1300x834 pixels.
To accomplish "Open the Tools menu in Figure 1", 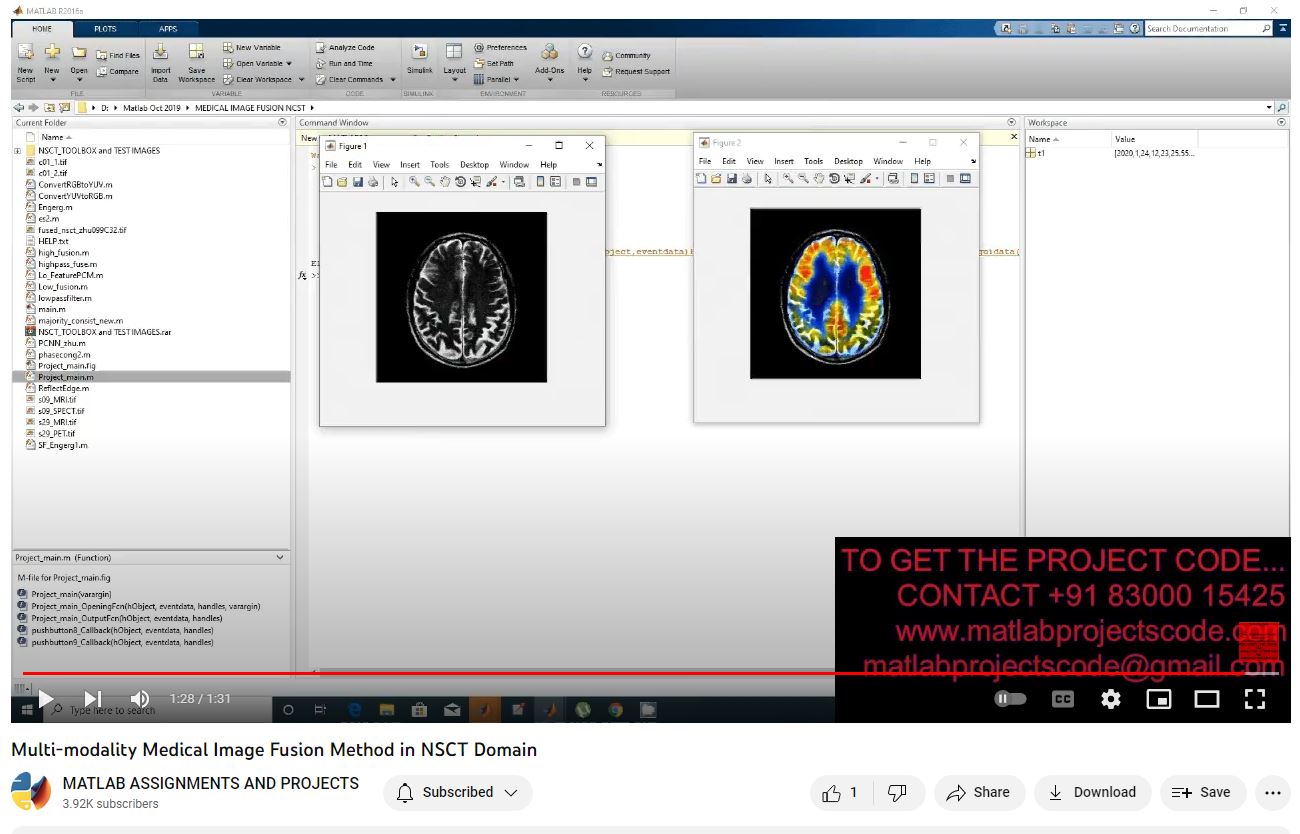I will [x=439, y=165].
